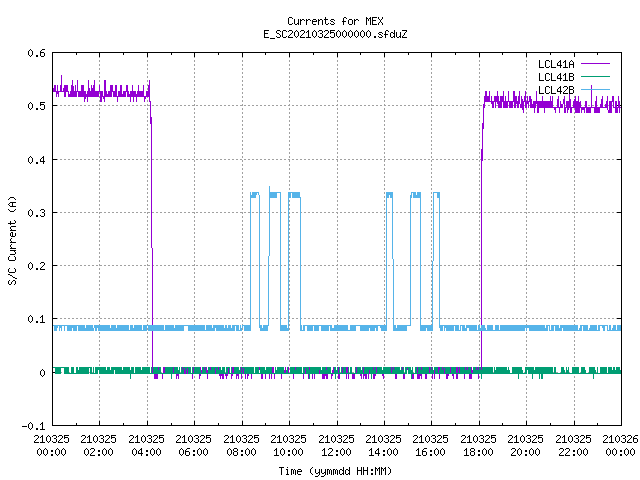640x480 pixels.
Task: Pick the green LCL41B legend line sample
Action: (595, 77)
